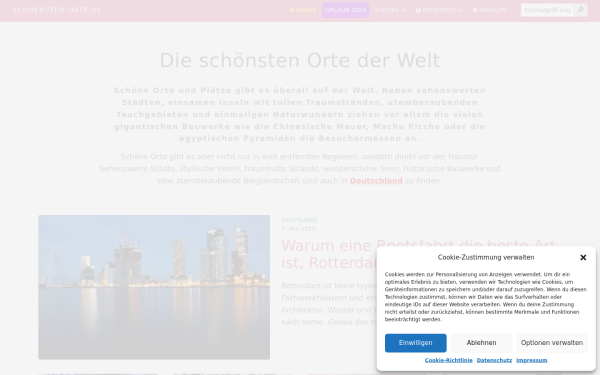Follow the Deutschland link in the intro text

[376, 181]
